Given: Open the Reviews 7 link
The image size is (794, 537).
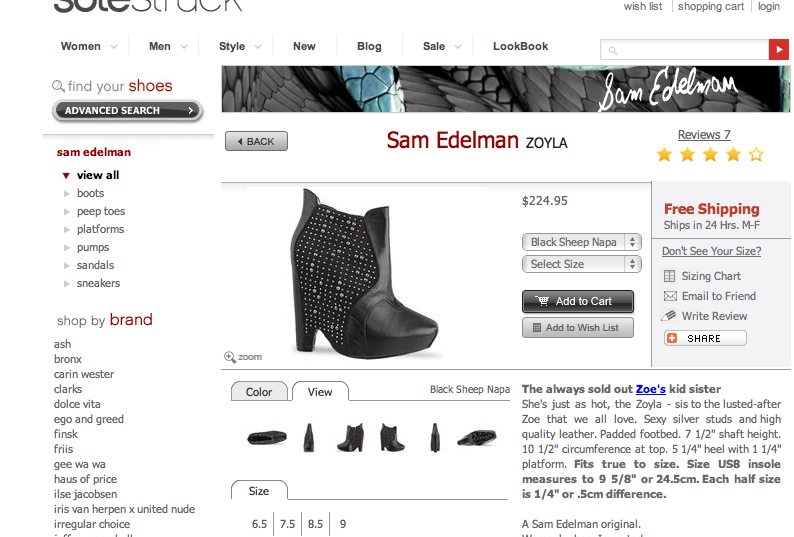Looking at the screenshot, I should pos(704,135).
